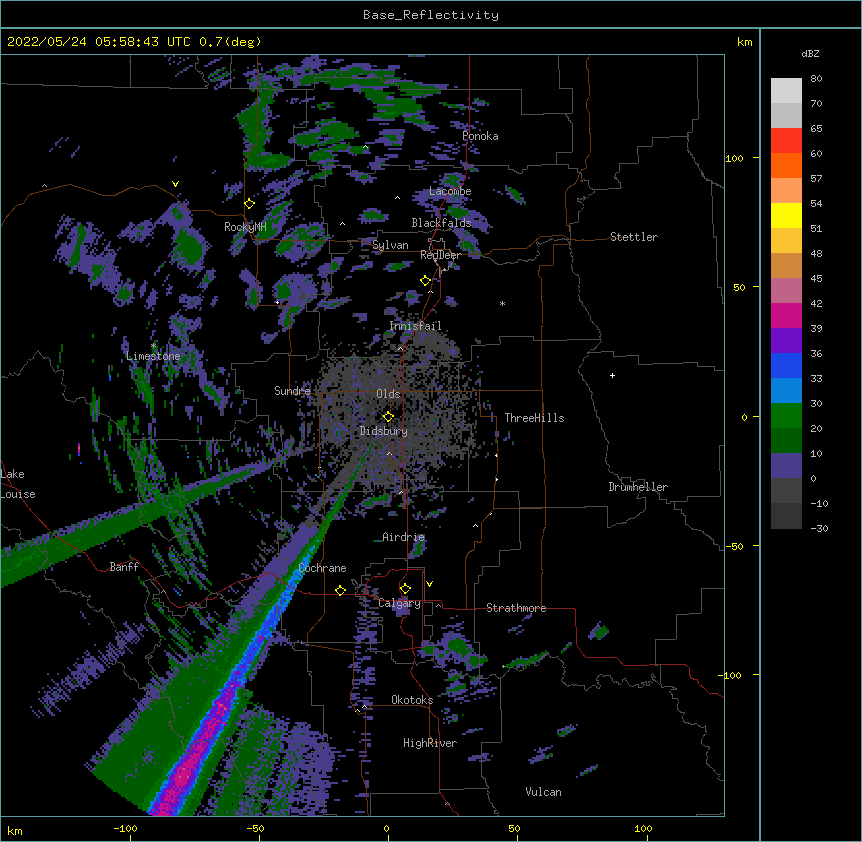Select the yellow diamond southeast of Cochrane label
The image size is (862, 842).
point(340,590)
